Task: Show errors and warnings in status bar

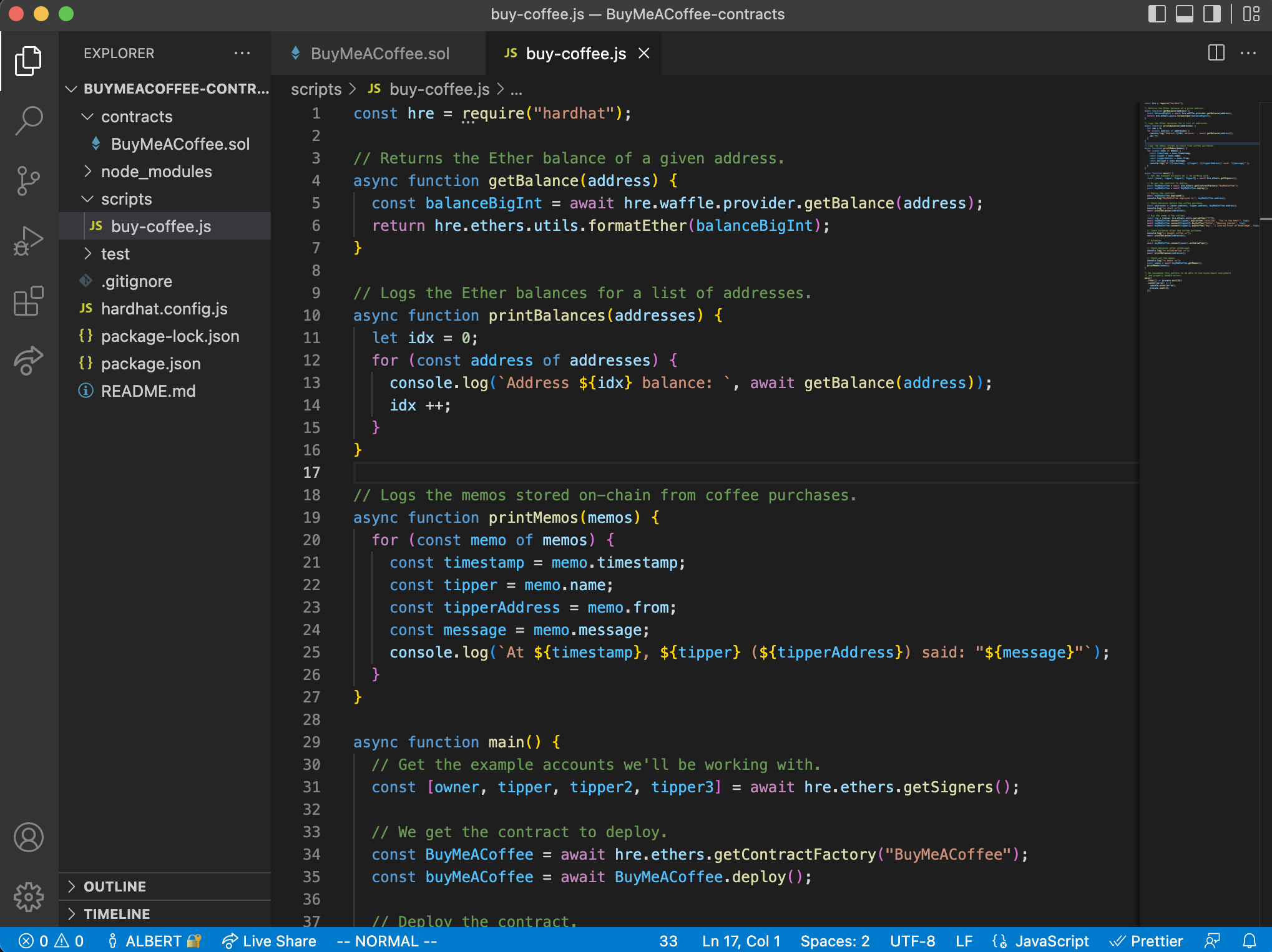Action: coord(51,941)
